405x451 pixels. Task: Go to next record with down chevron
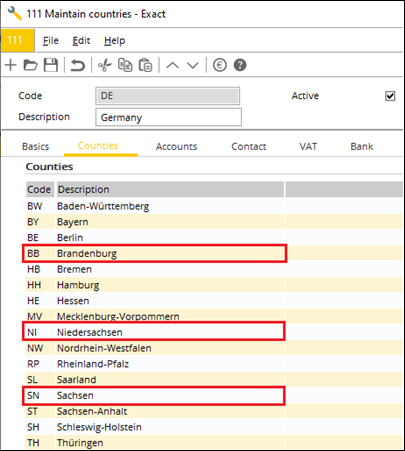[193, 65]
